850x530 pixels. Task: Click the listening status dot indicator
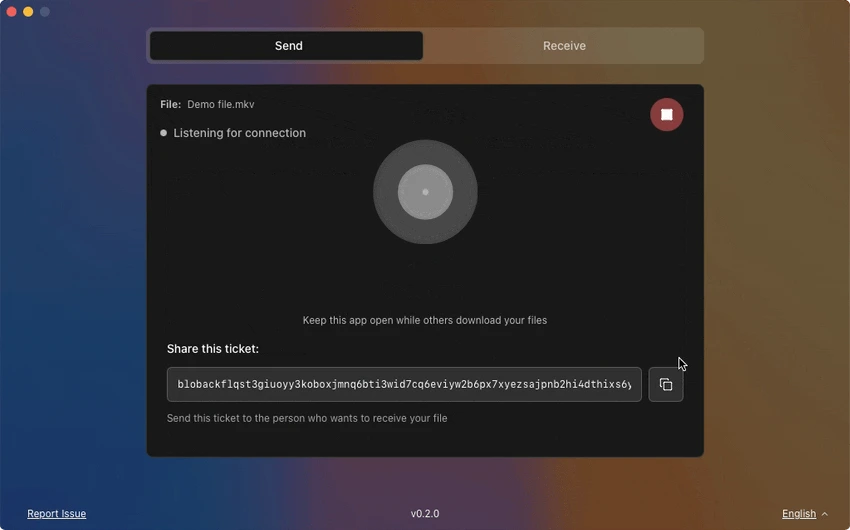164,133
